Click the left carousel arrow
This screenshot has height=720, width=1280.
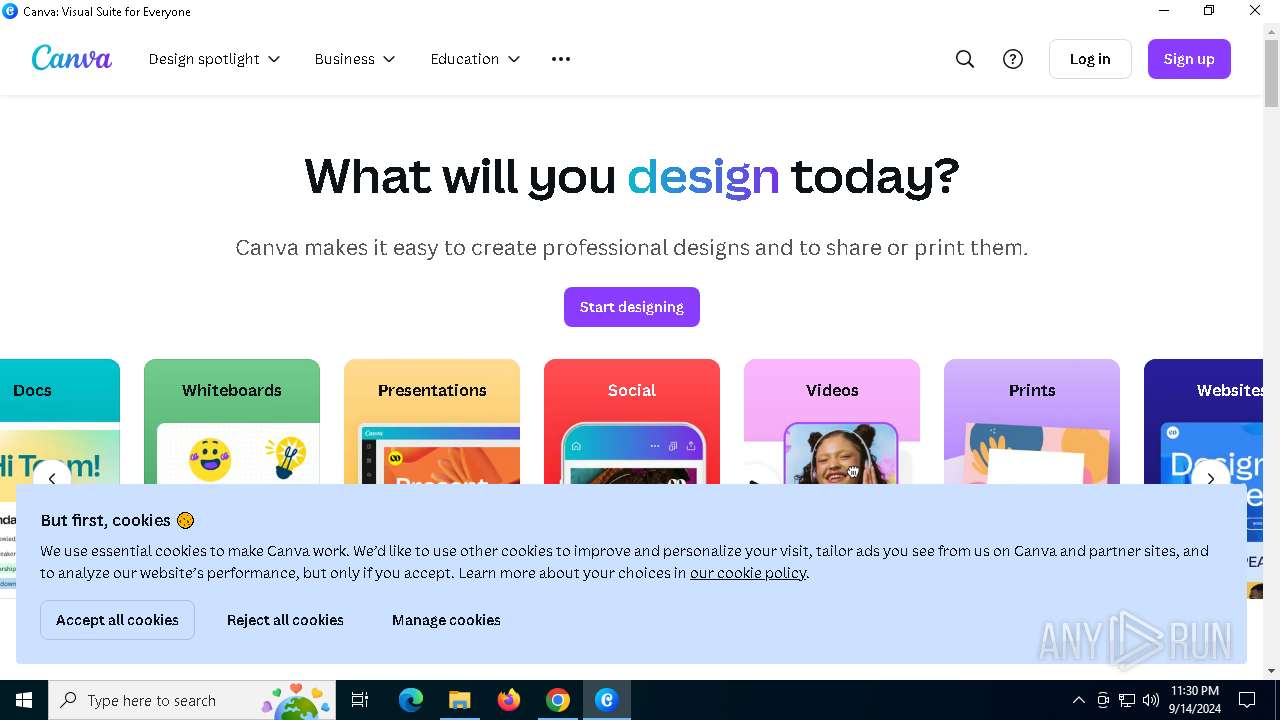tap(52, 479)
